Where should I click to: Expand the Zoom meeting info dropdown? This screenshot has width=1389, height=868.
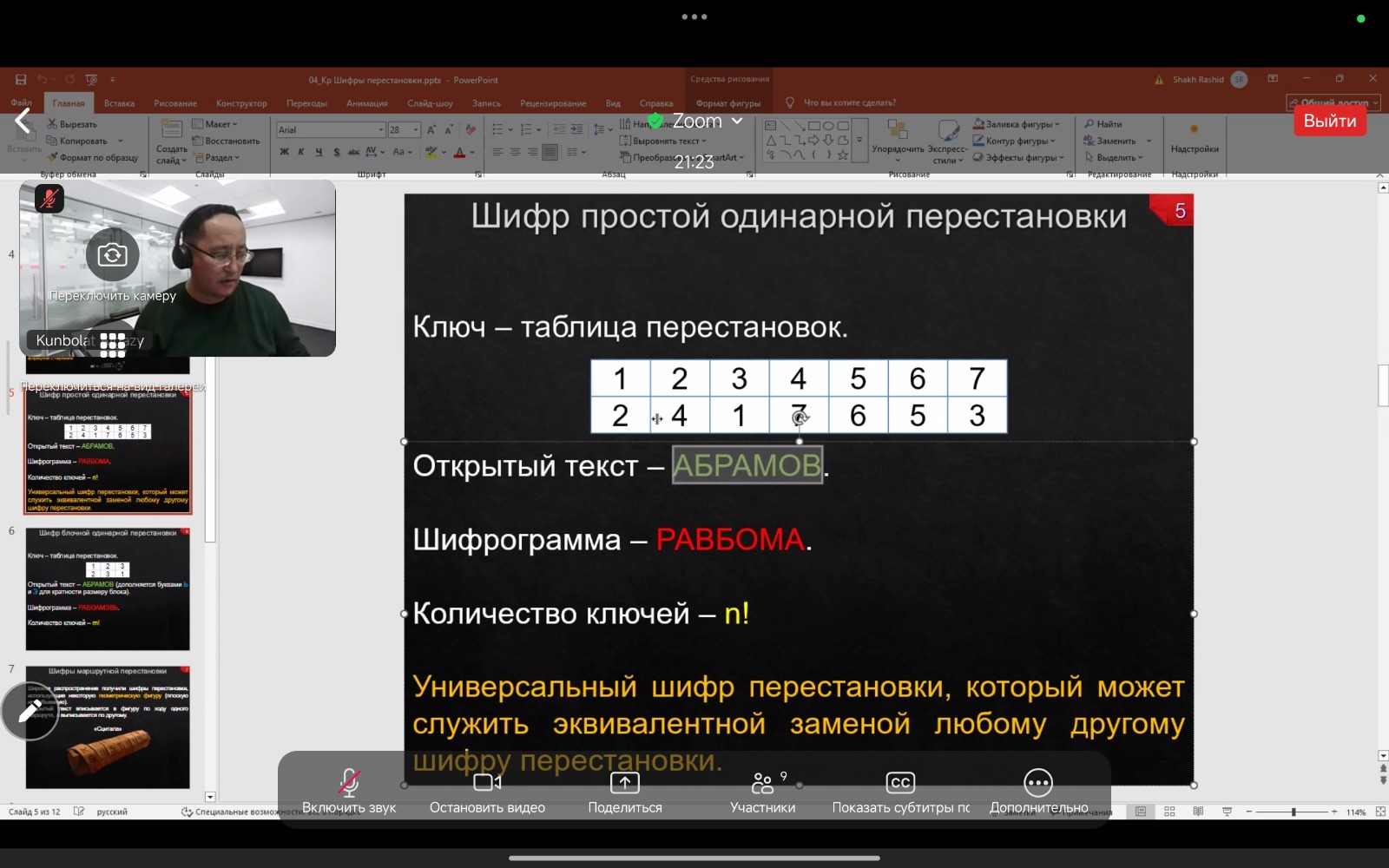point(737,121)
